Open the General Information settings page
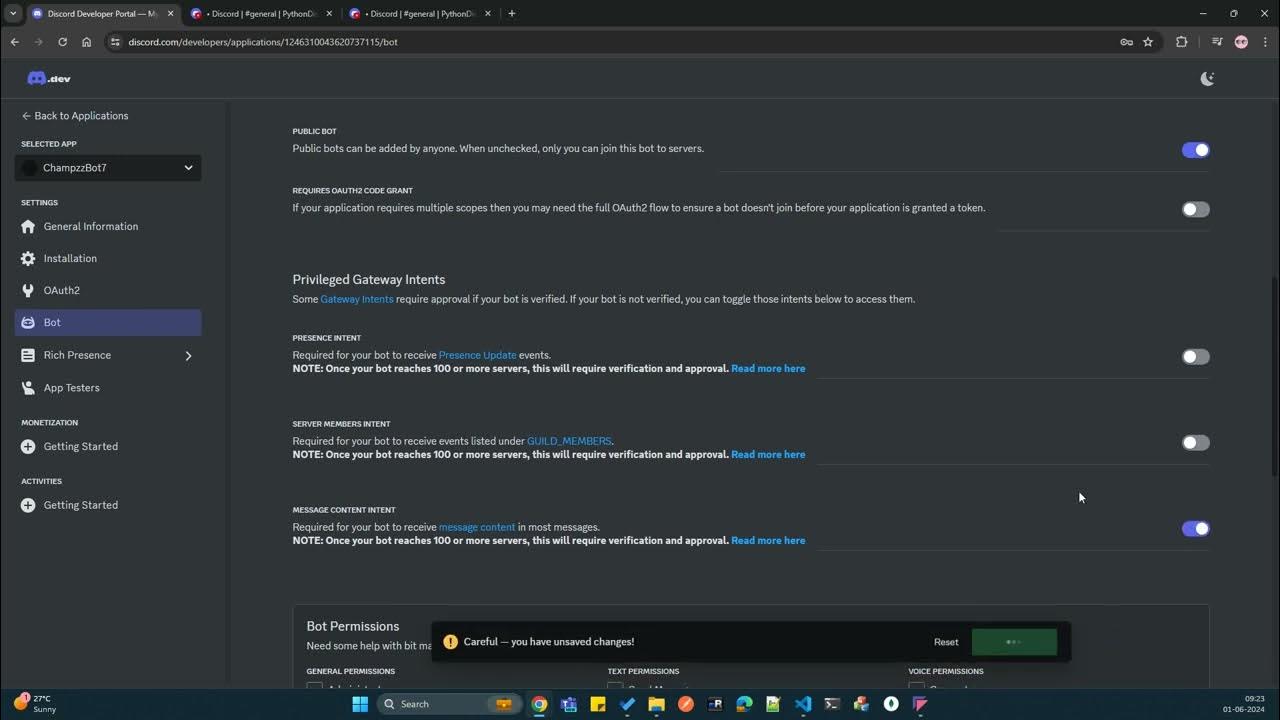Image resolution: width=1280 pixels, height=720 pixels. [108, 226]
